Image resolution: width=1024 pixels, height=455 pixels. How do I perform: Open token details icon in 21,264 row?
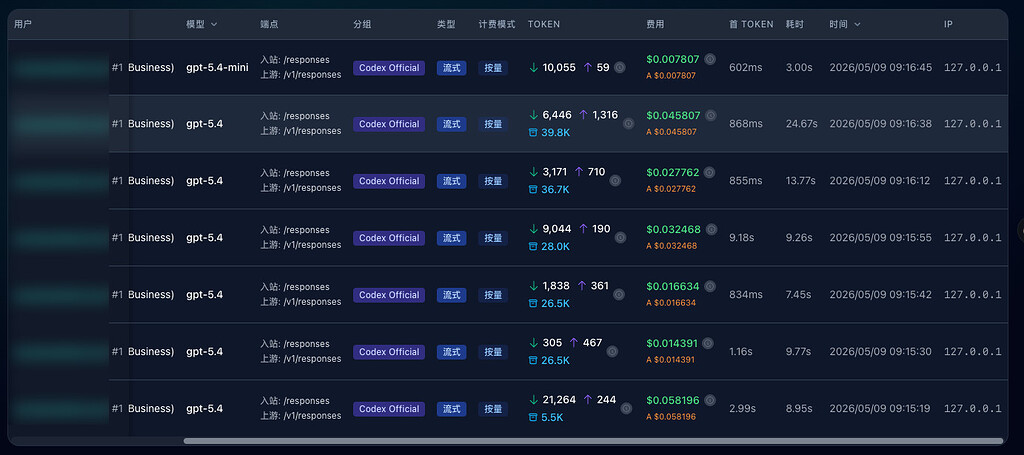626,409
